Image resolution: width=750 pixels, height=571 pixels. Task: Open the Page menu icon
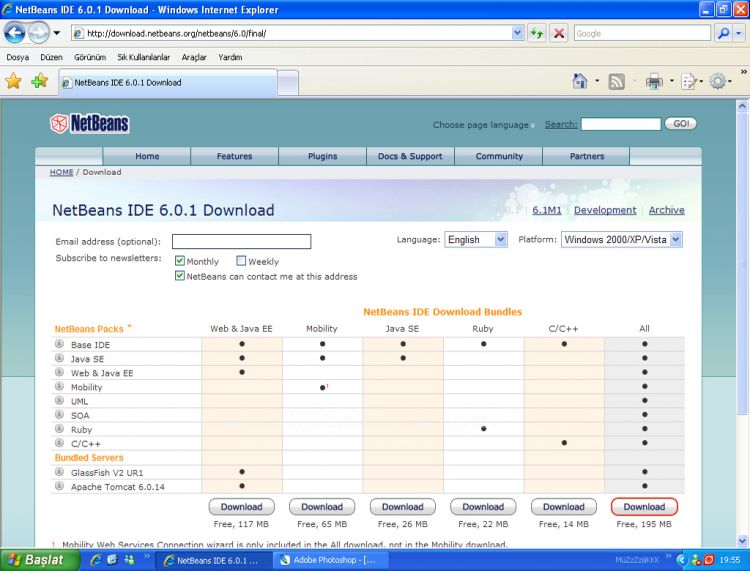pos(689,82)
